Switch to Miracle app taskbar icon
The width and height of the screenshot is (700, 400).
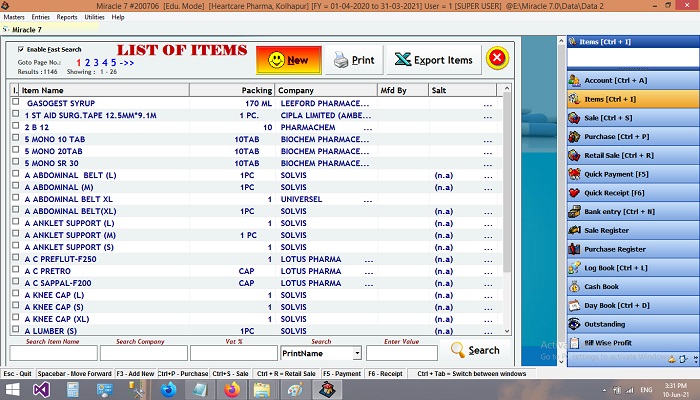click(x=327, y=390)
